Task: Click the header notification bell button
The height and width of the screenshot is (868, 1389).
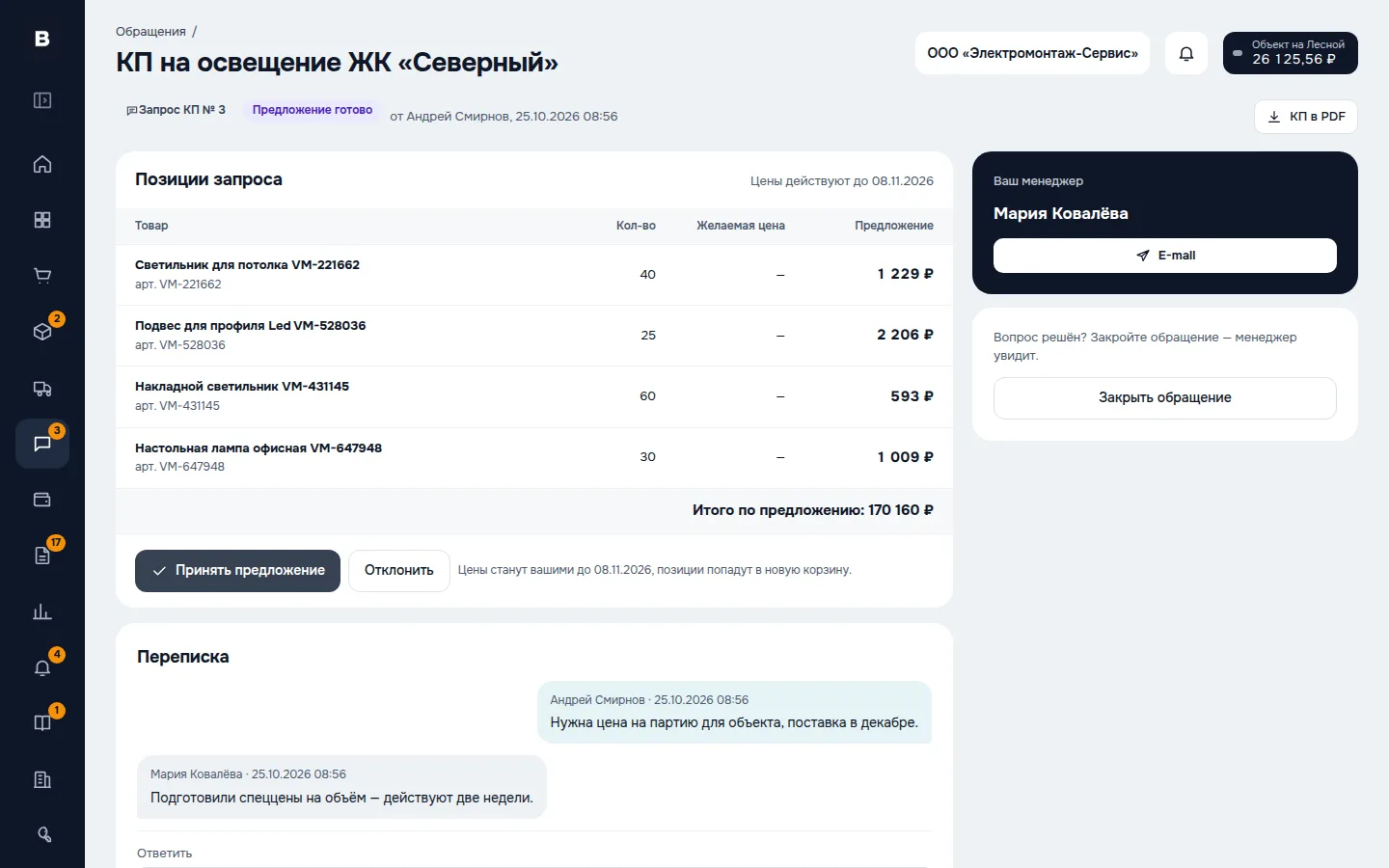Action: tap(1186, 53)
